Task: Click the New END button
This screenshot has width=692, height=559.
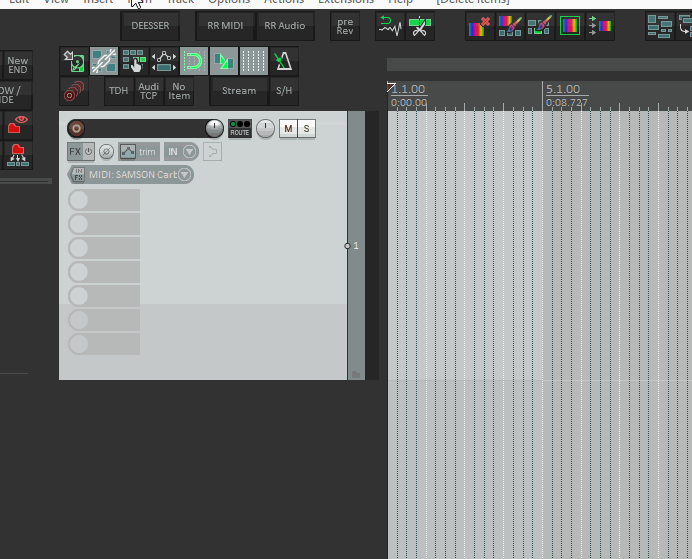Action: tap(18, 65)
